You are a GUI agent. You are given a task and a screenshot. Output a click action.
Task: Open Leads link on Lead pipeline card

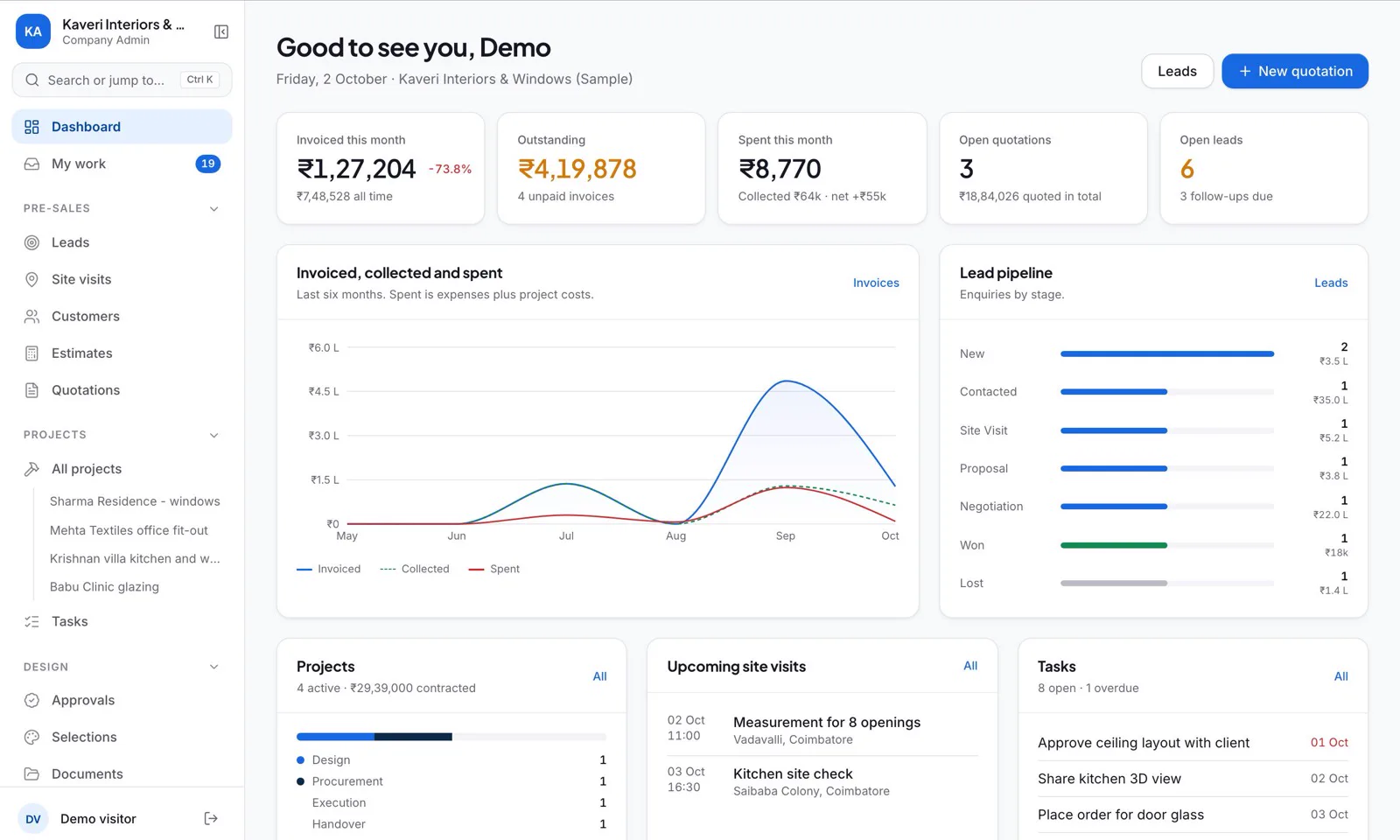[1331, 283]
